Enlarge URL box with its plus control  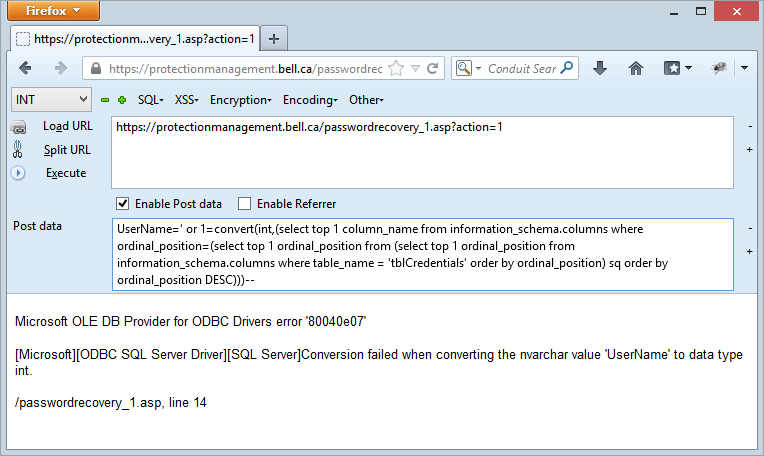[x=749, y=150]
